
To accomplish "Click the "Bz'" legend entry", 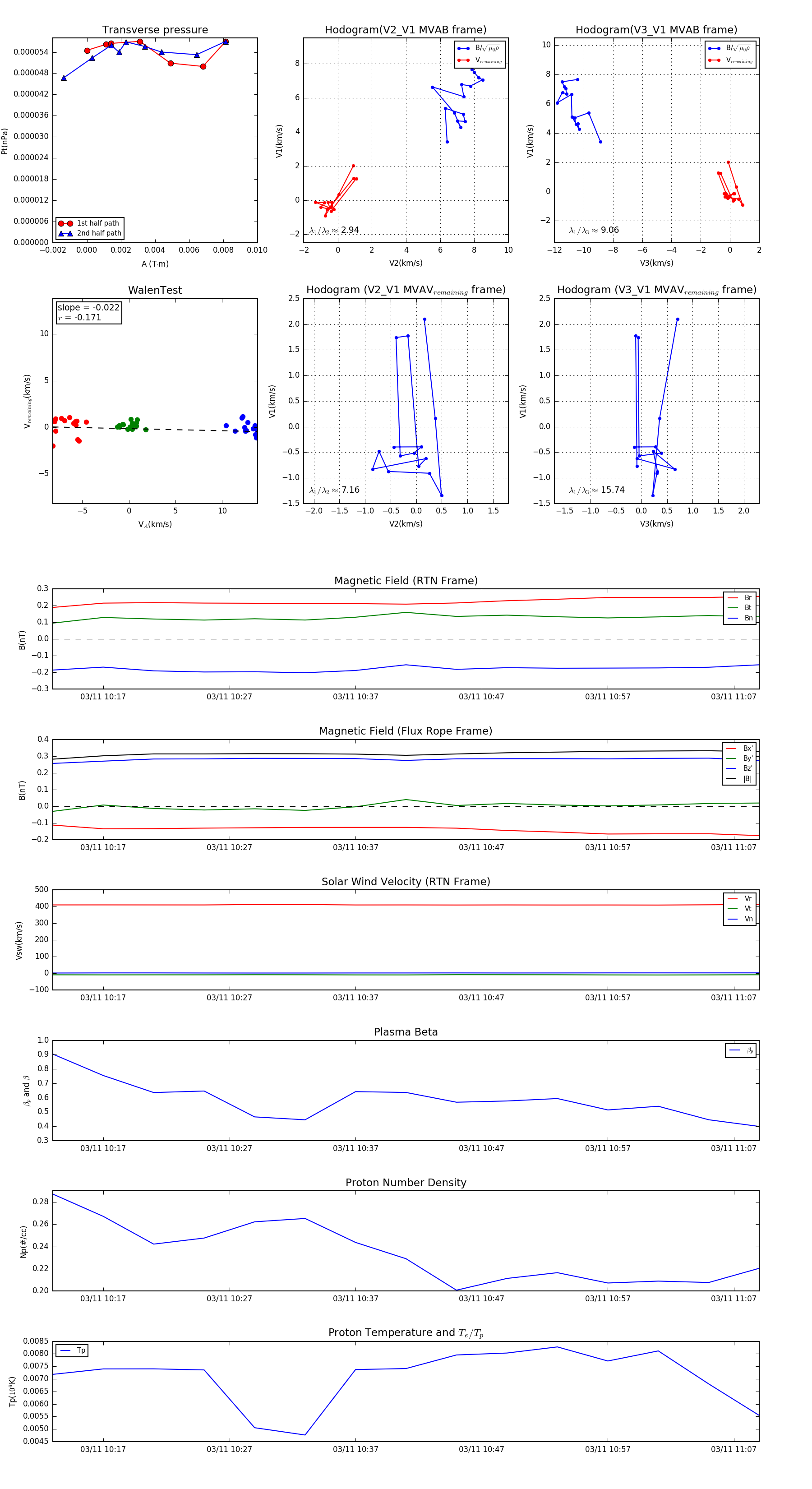I will click(x=740, y=768).
